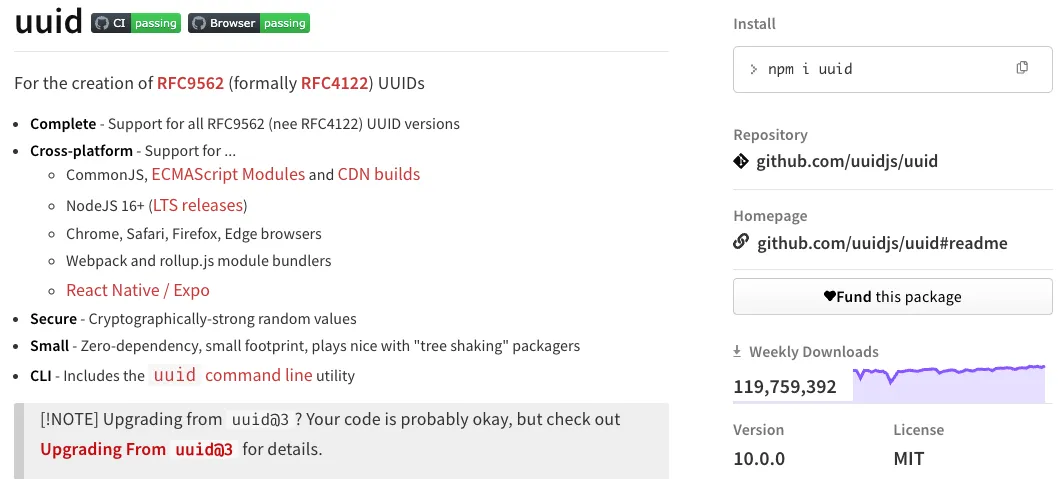The height and width of the screenshot is (479, 1058).
Task: Visit the LTS releases link
Action: (198, 205)
